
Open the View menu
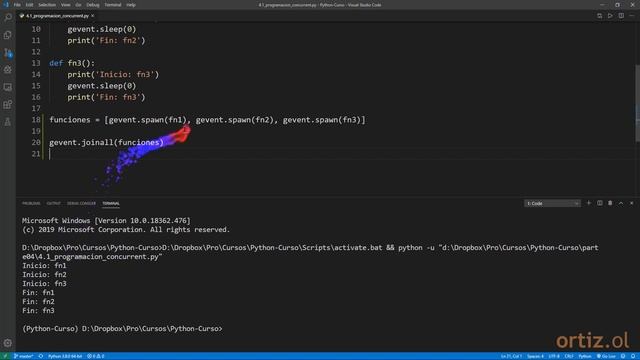point(65,5)
